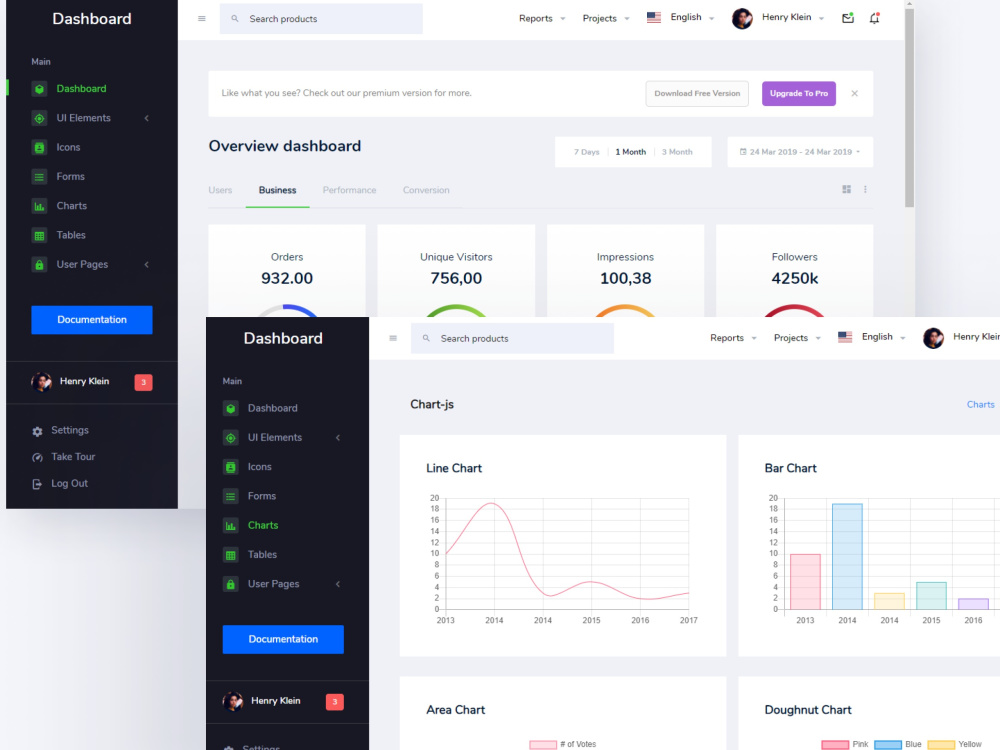Click # of Votes legend swatch in Area Chart

543,744
